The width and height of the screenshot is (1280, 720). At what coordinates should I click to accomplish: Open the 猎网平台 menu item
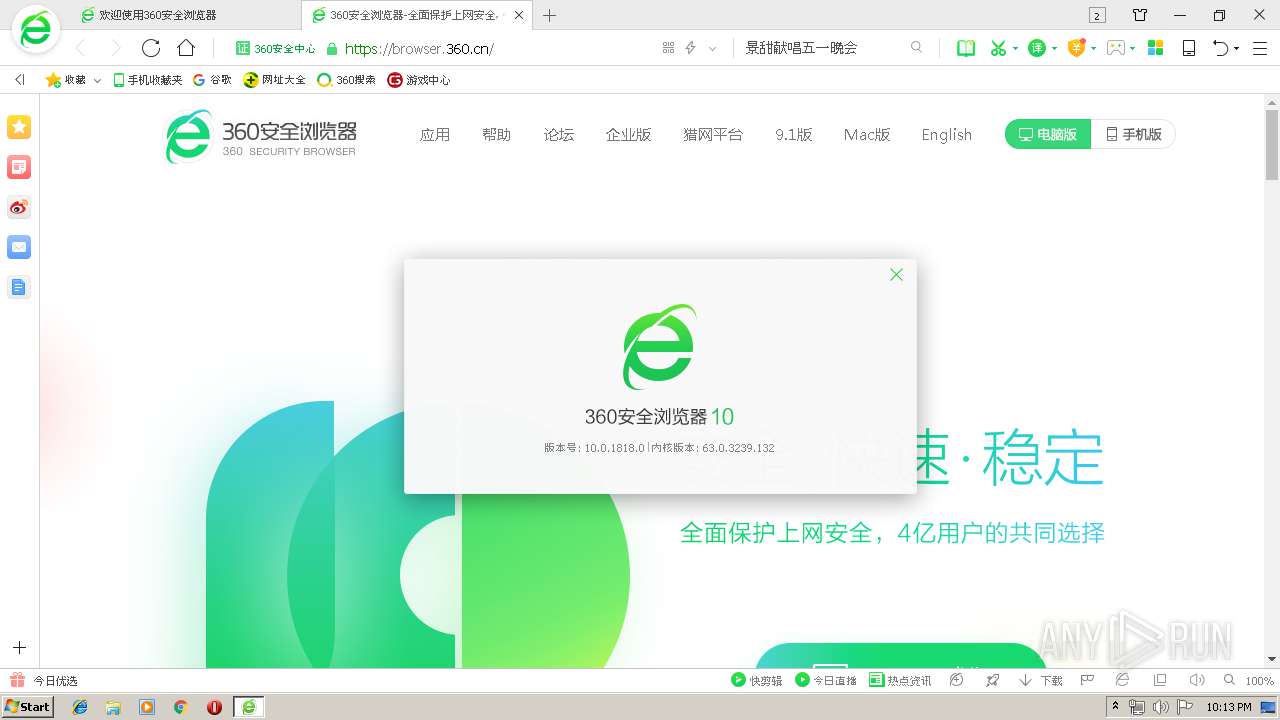point(713,135)
